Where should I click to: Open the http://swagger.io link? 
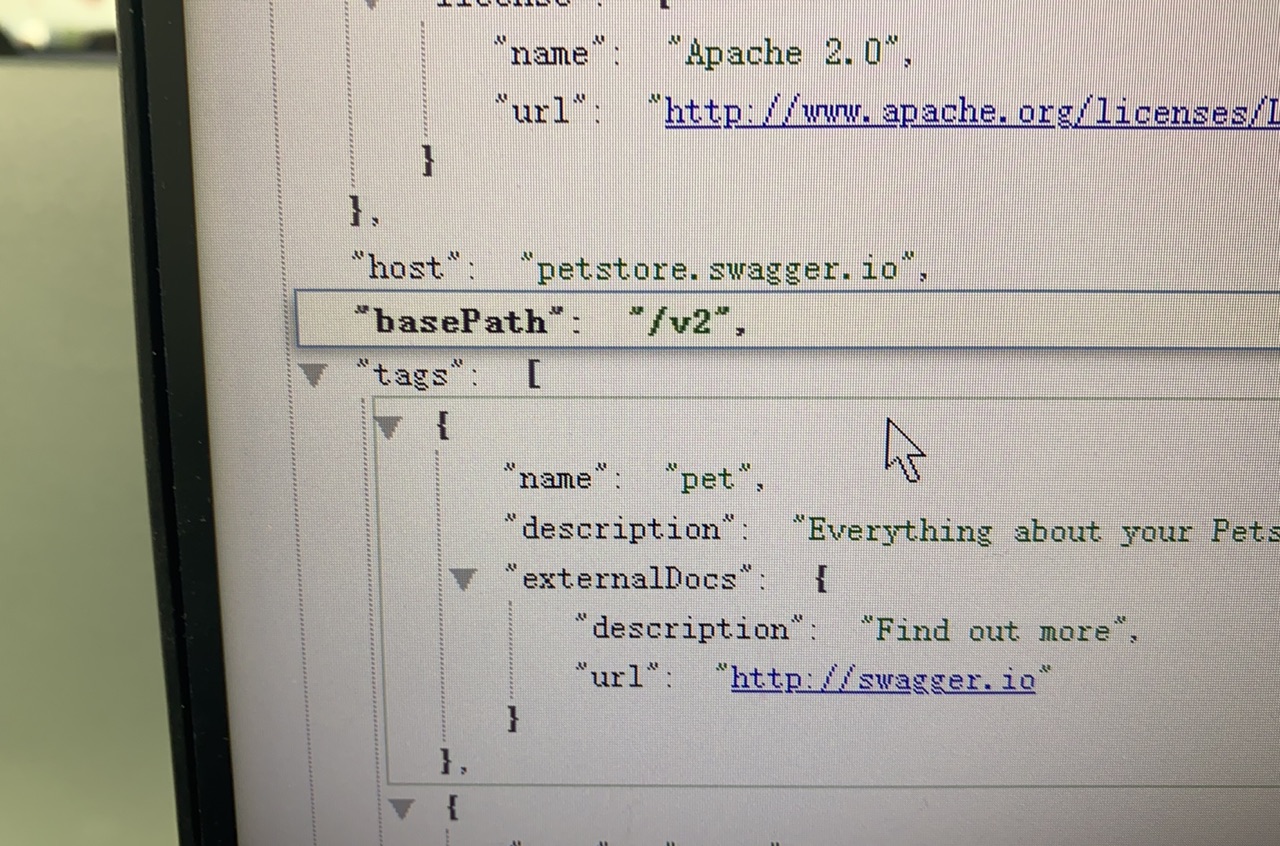(883, 678)
